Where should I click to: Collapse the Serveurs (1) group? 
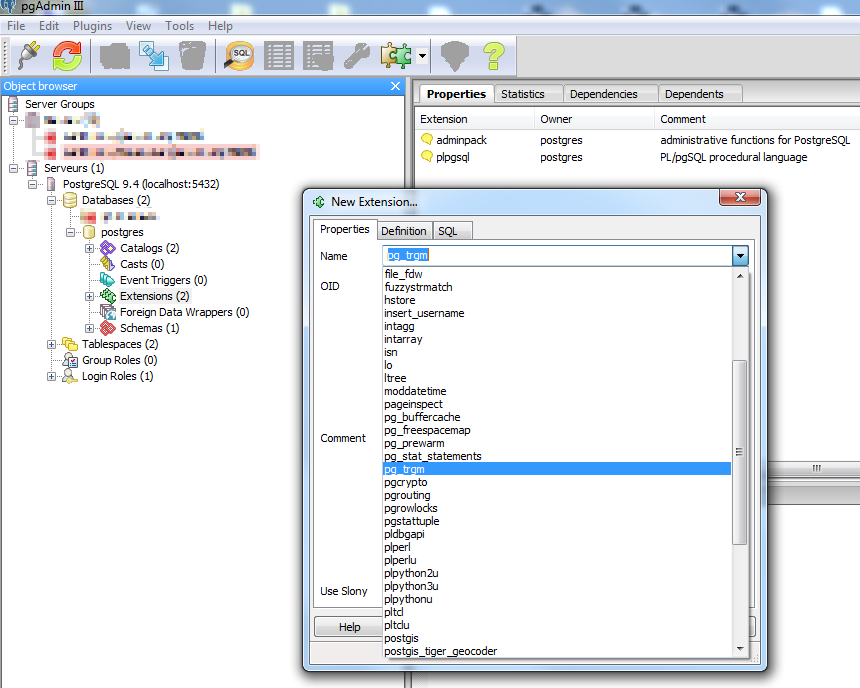tap(14, 168)
